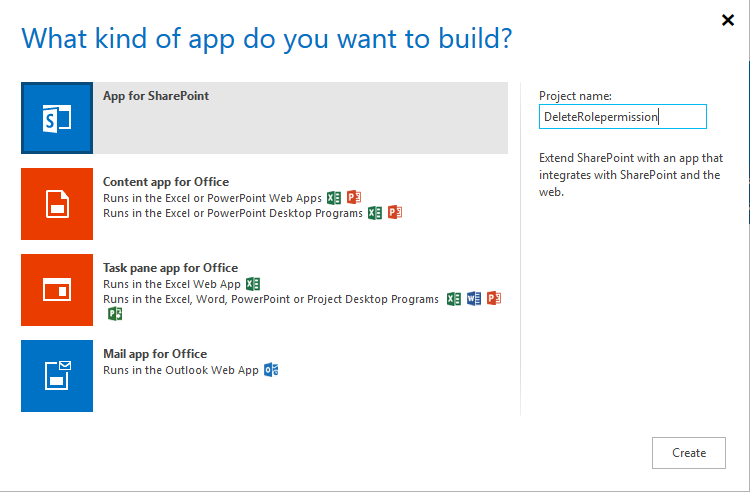
Task: Choose the "Content app for Office" heading
Action: tap(166, 182)
